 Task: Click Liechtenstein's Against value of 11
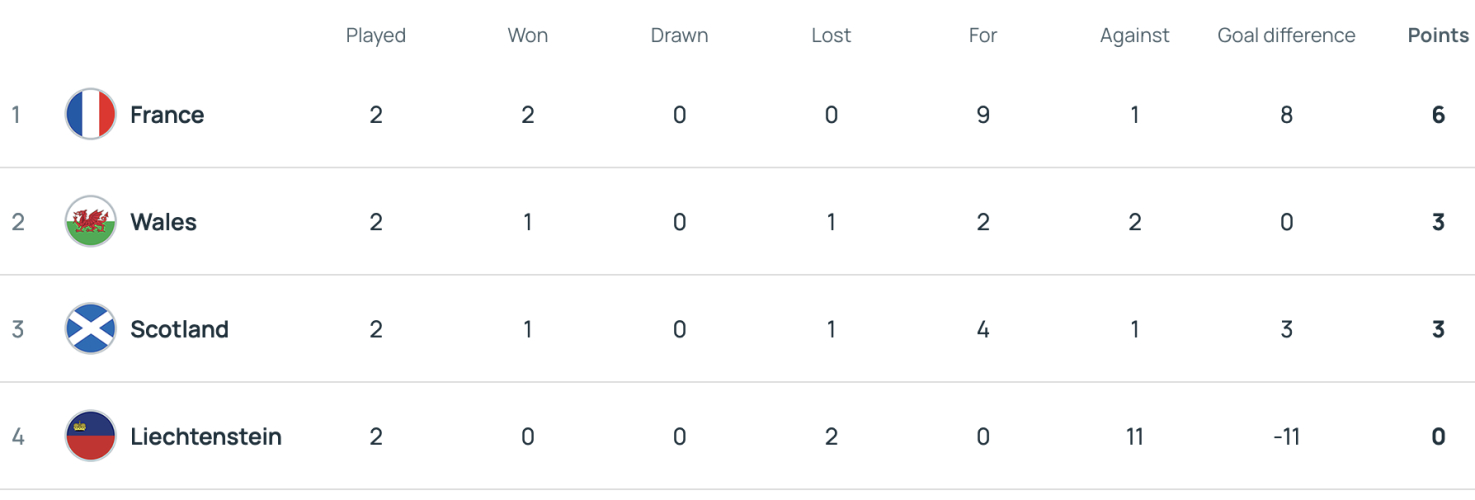click(1135, 436)
